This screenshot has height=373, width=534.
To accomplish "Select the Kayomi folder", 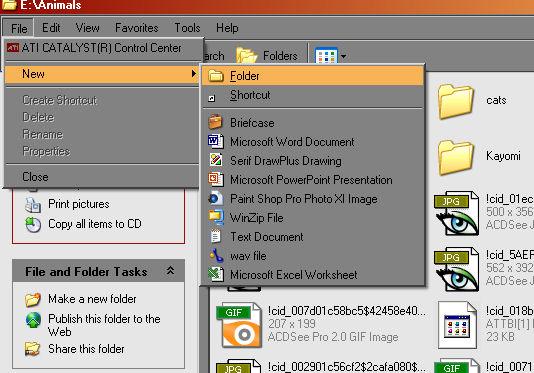I will (456, 157).
